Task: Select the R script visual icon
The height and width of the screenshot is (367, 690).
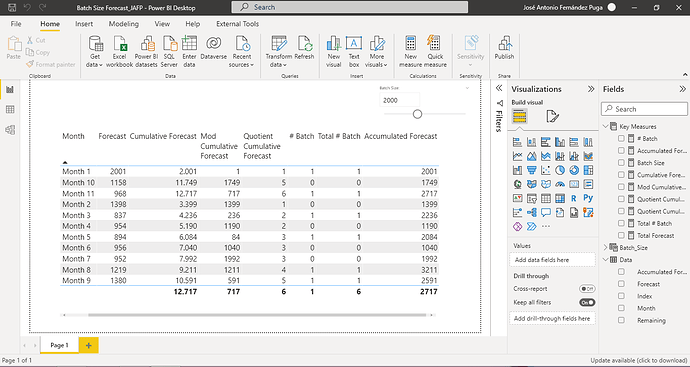Action: tap(574, 198)
